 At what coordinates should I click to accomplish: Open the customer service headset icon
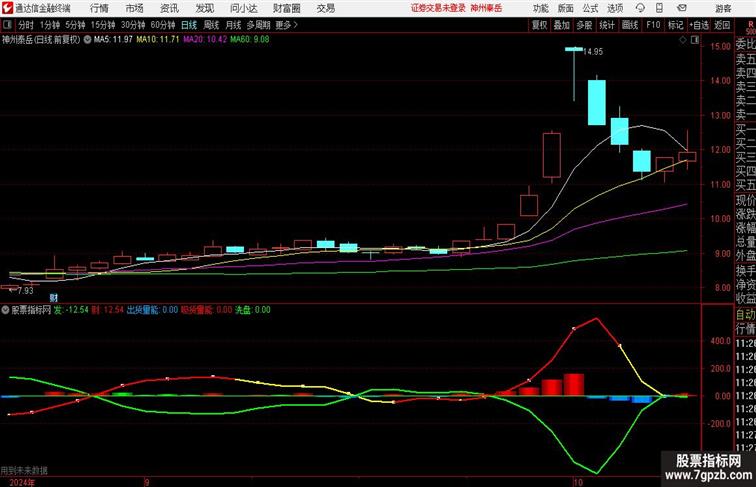640,8
